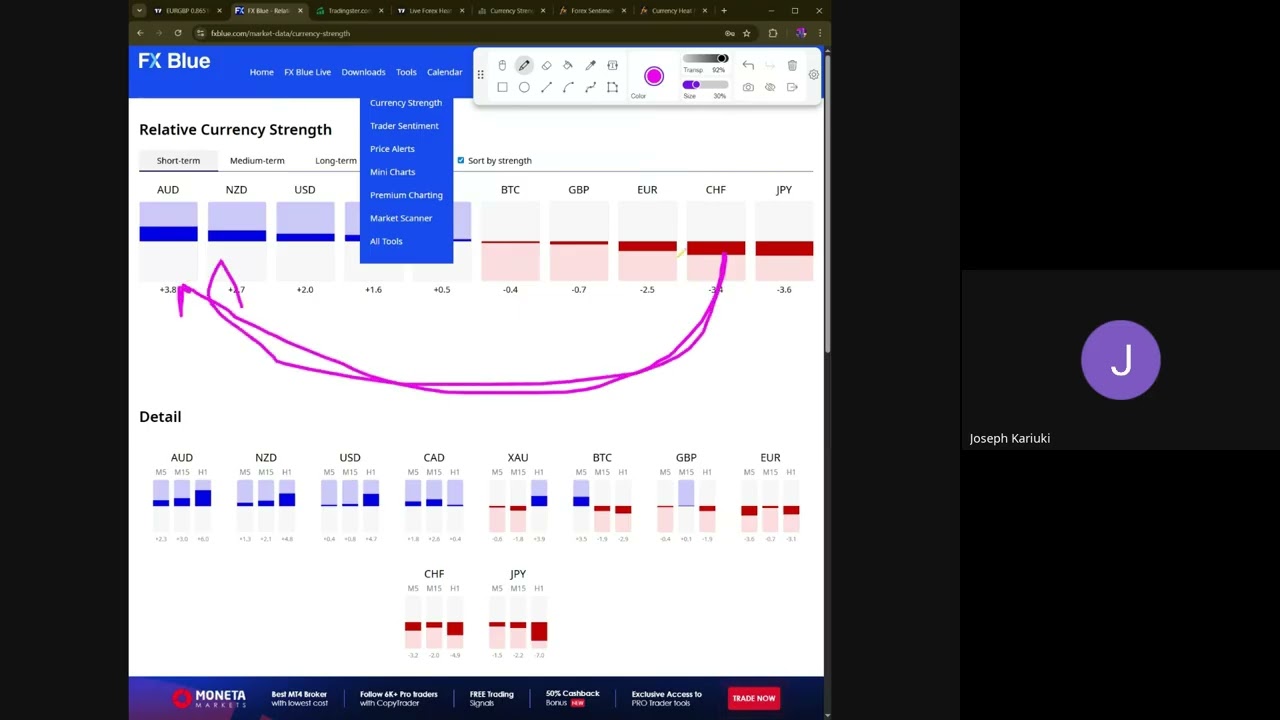
Task: Toggle the Sort by strength checkbox
Action: [x=461, y=160]
